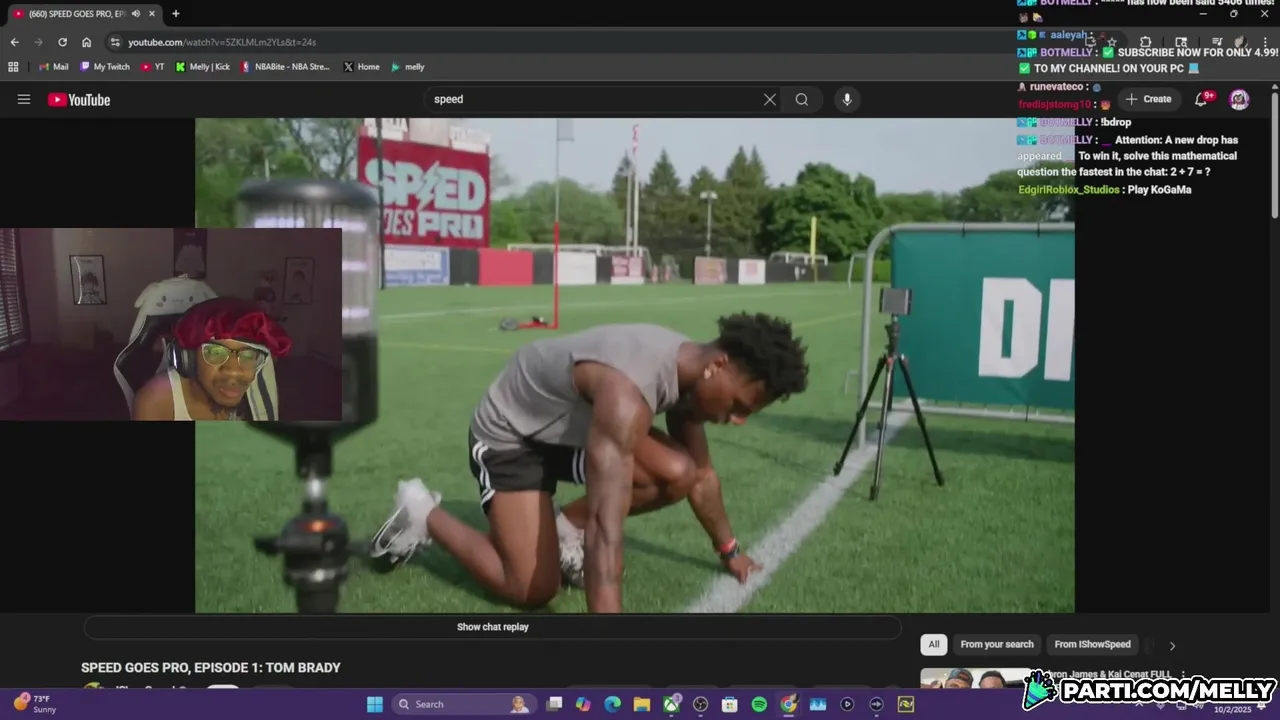Go to YouTube home via logo
Viewport: 1280px width, 720px height.
coord(79,99)
